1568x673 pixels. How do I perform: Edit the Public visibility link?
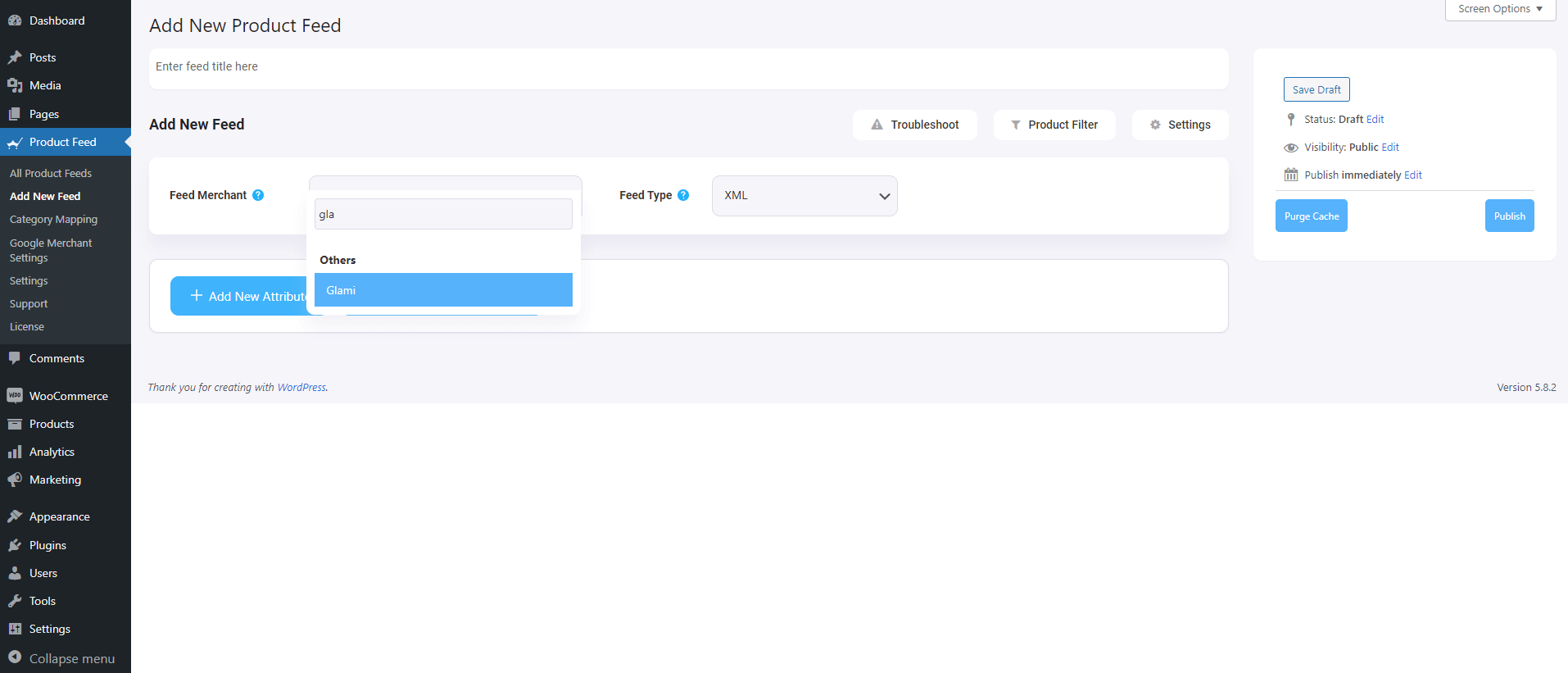pyautogui.click(x=1390, y=148)
